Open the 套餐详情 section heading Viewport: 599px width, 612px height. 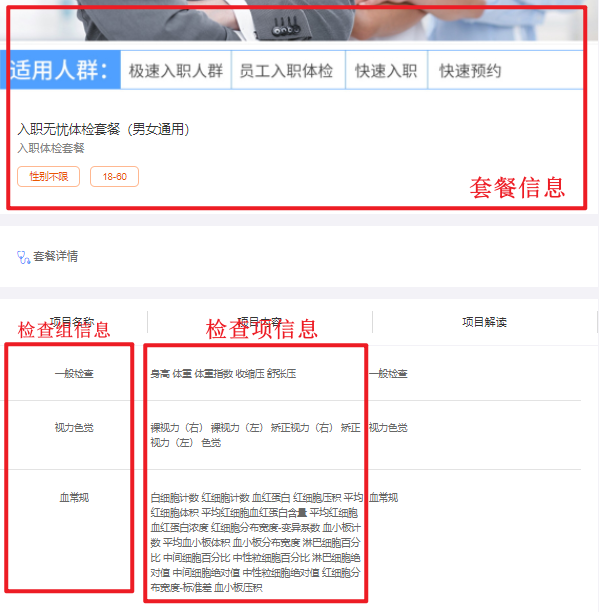click(x=55, y=256)
